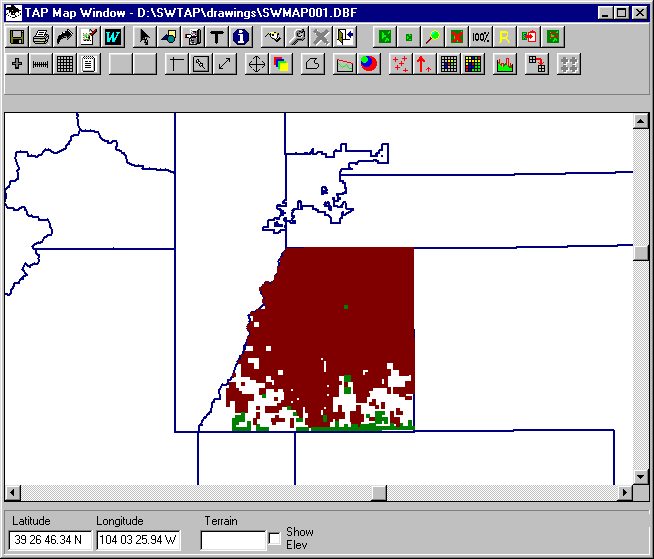The width and height of the screenshot is (654, 559).
Task: Click the notepad icon
Action: [x=88, y=64]
